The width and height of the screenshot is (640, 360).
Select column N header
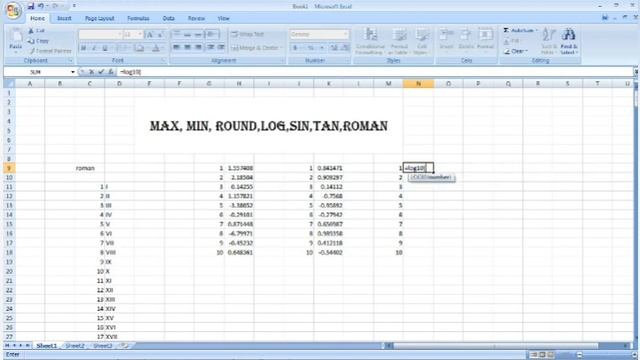click(x=418, y=84)
